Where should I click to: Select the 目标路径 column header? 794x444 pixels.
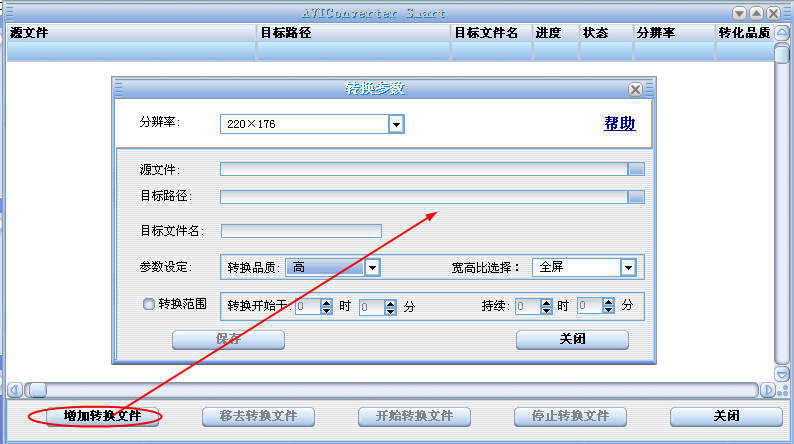(x=353, y=33)
